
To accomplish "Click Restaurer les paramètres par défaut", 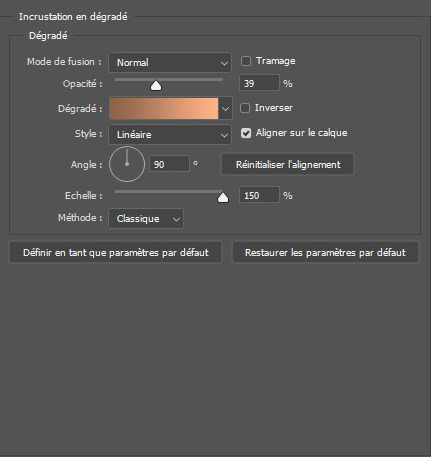I will point(325,252).
